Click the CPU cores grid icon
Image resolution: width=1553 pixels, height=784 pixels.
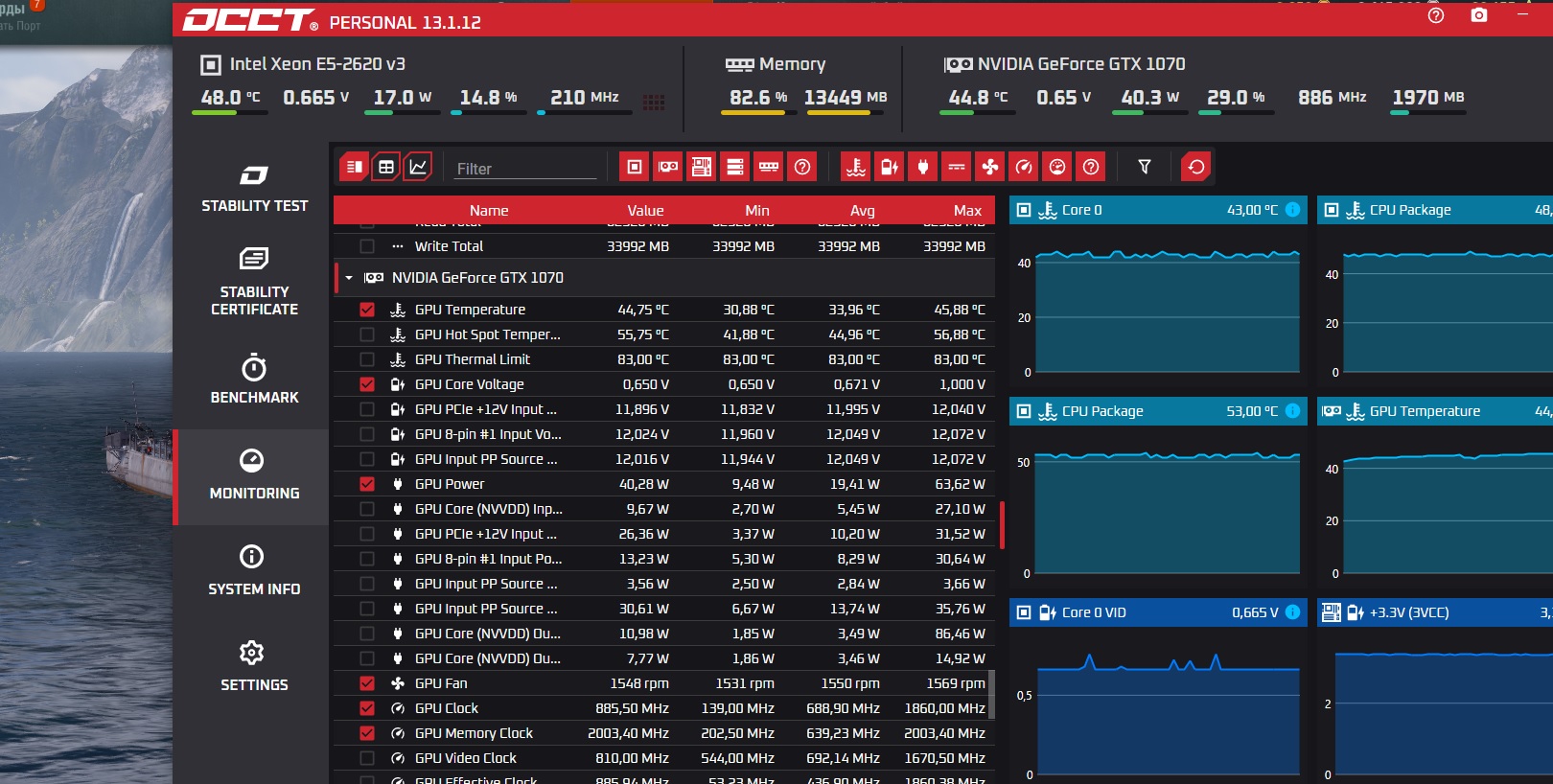click(x=654, y=103)
